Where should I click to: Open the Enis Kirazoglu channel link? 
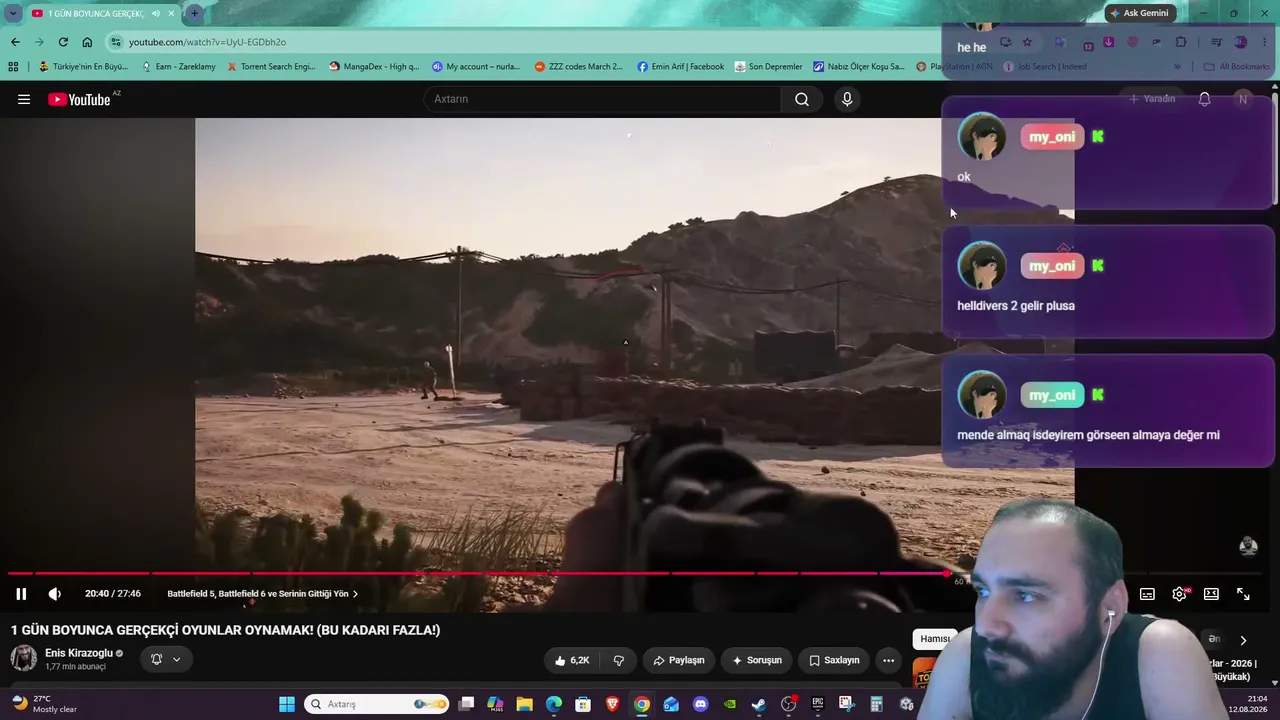[x=79, y=653]
